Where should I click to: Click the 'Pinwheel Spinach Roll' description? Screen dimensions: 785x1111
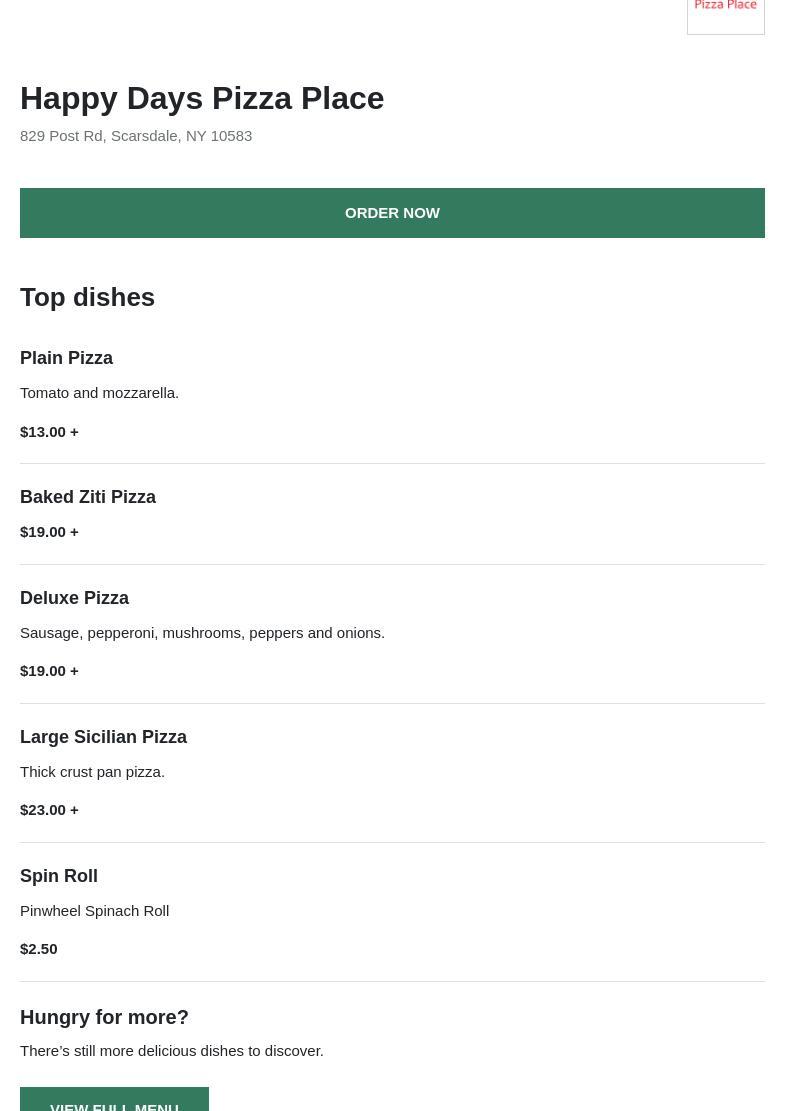(94, 910)
